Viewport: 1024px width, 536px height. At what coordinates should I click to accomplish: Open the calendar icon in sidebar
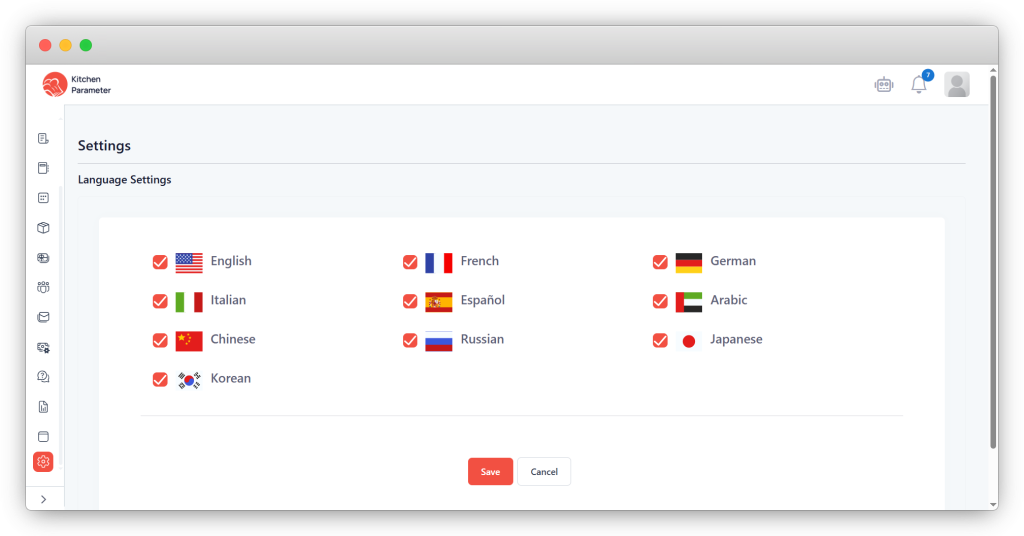coord(43,197)
